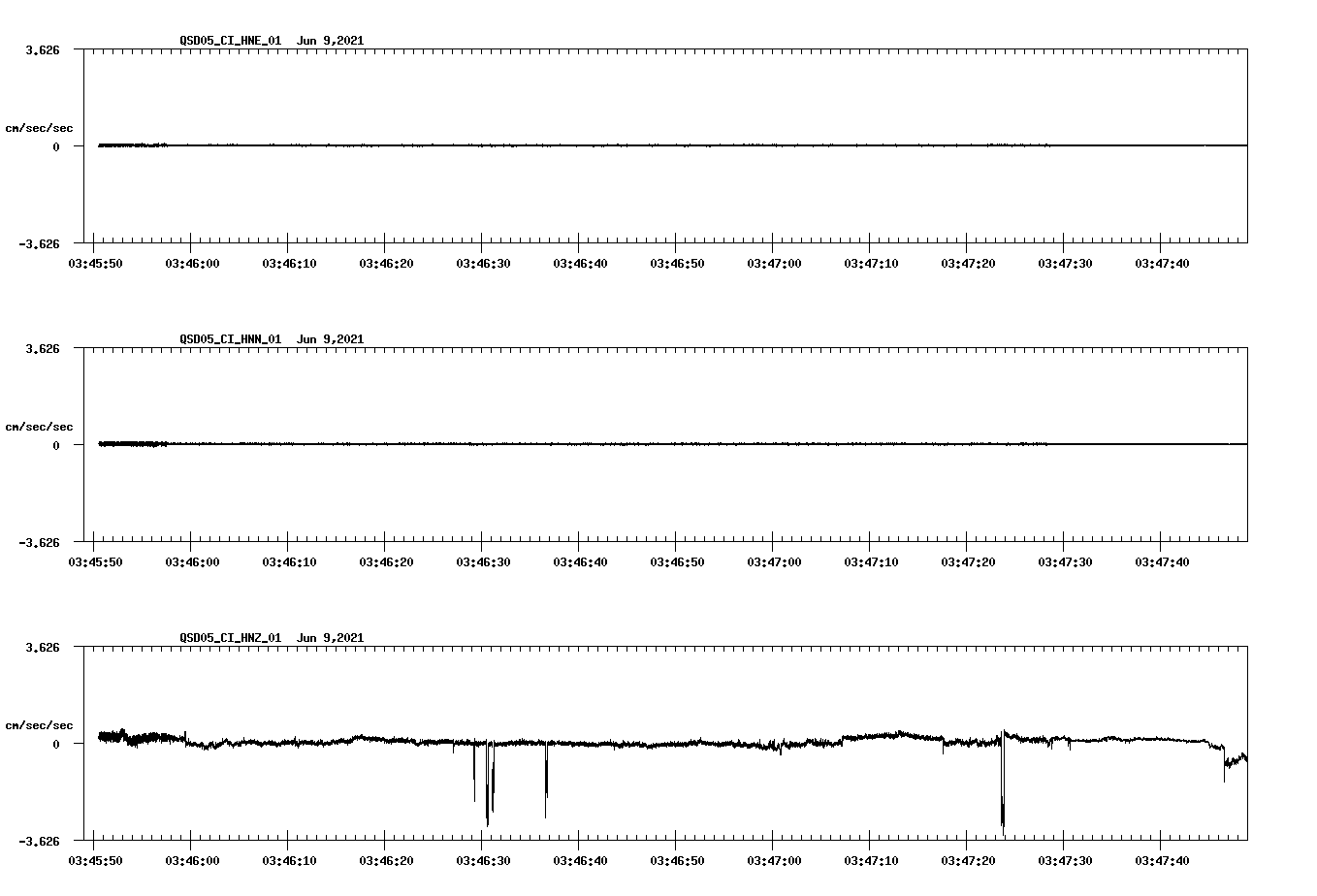Click the 03:46:40 time label under HNZ plot
This screenshot has height=896, width=1317.
(580, 860)
